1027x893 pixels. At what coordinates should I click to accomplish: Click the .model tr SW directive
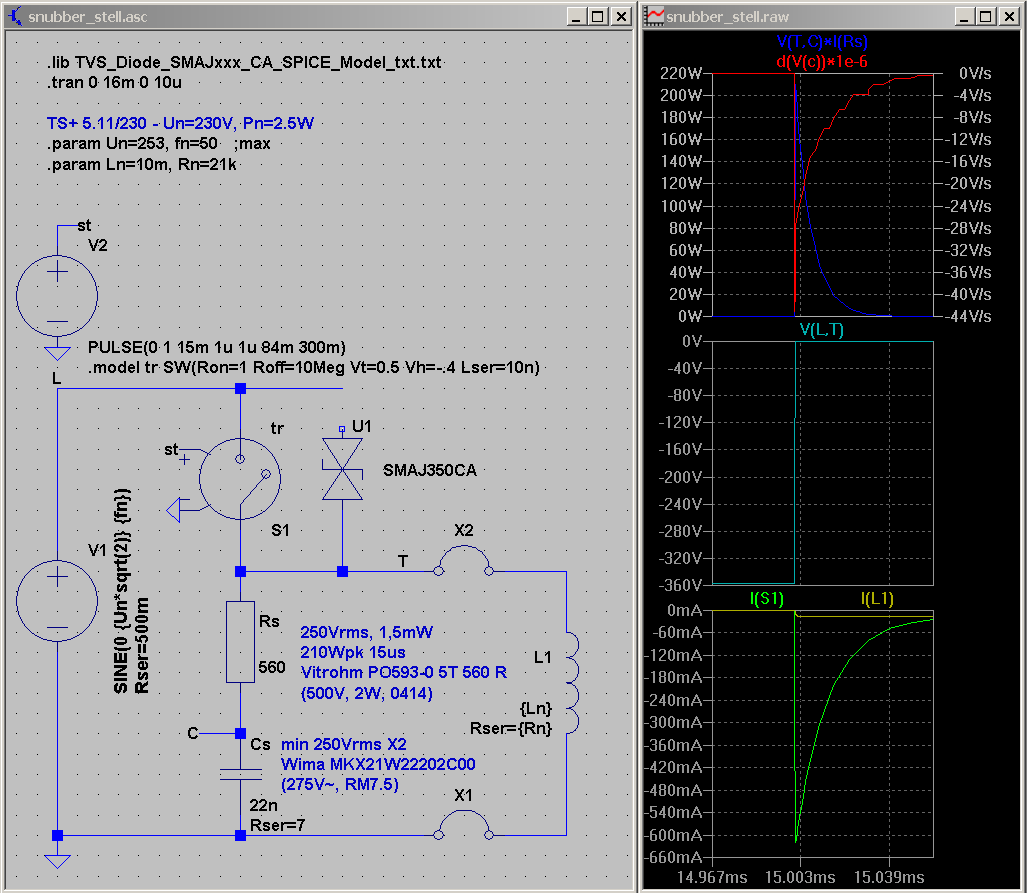(x=314, y=368)
